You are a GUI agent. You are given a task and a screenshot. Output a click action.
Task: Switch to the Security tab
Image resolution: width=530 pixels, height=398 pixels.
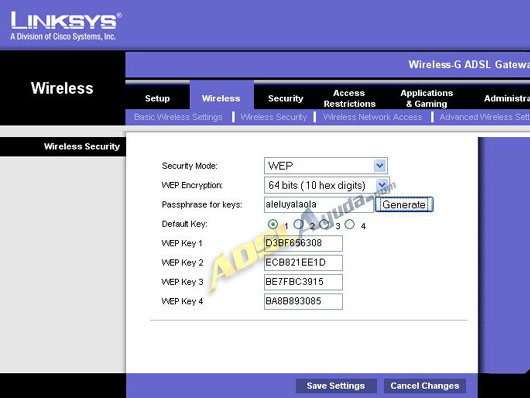click(x=286, y=98)
